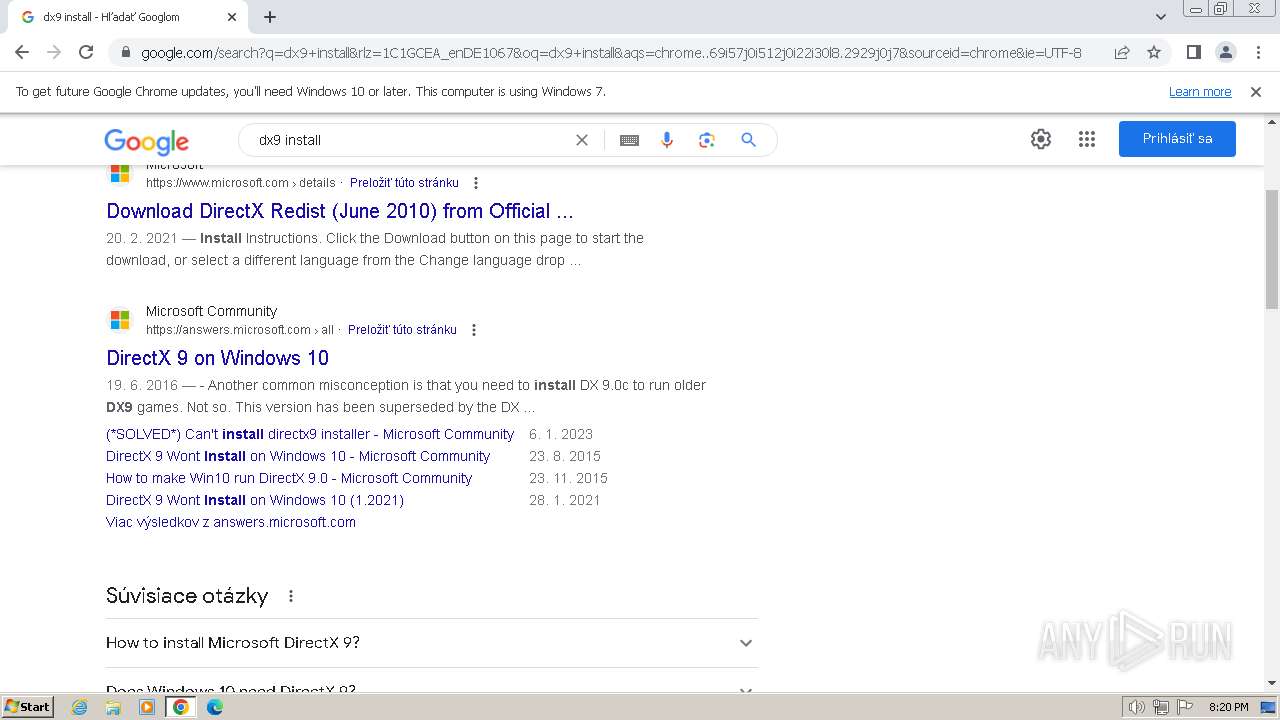Open the DirectX 9 on Windows 10 result
The image size is (1280, 720).
[217, 358]
